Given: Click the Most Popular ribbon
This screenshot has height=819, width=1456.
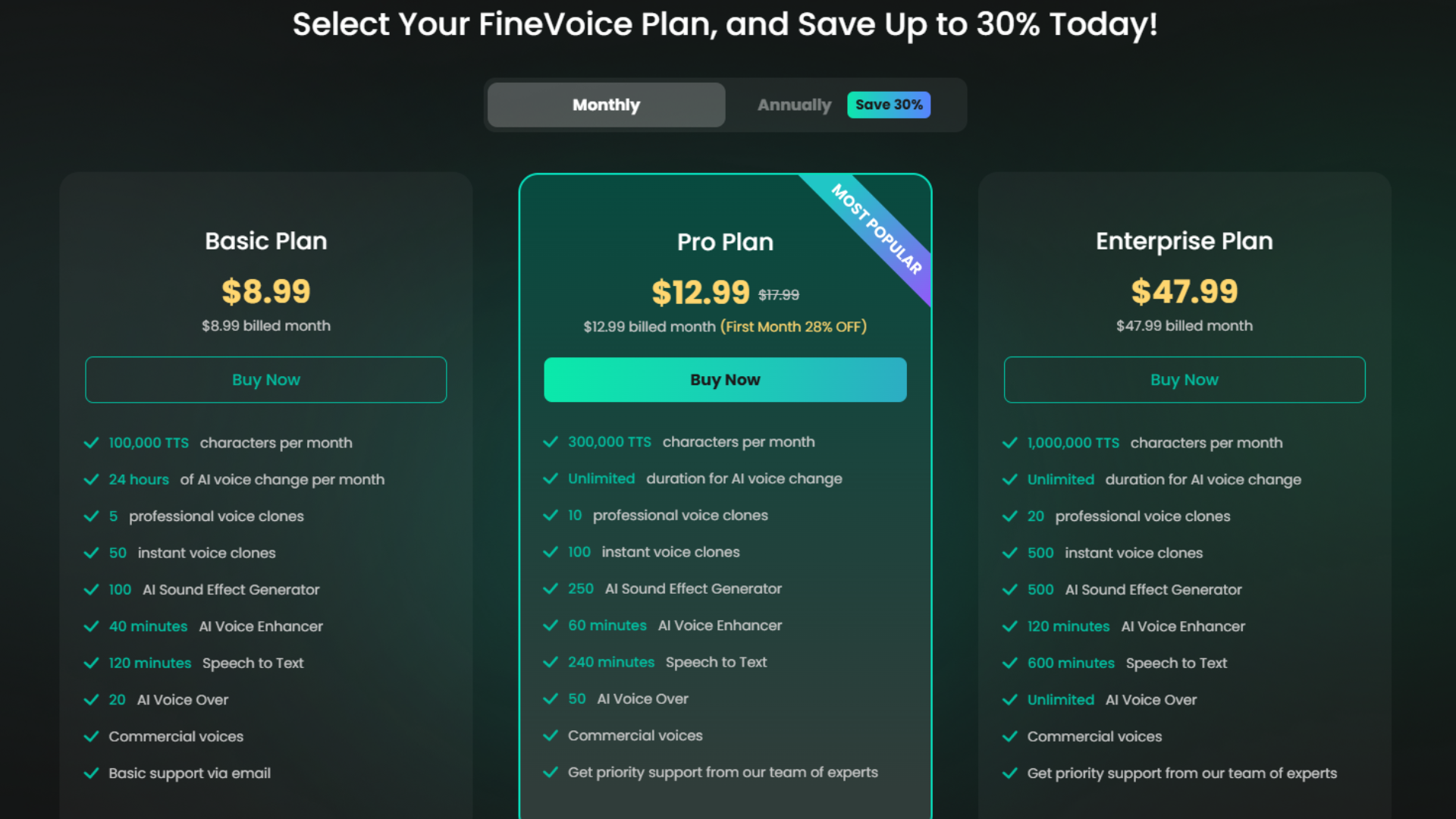Looking at the screenshot, I should (x=877, y=229).
